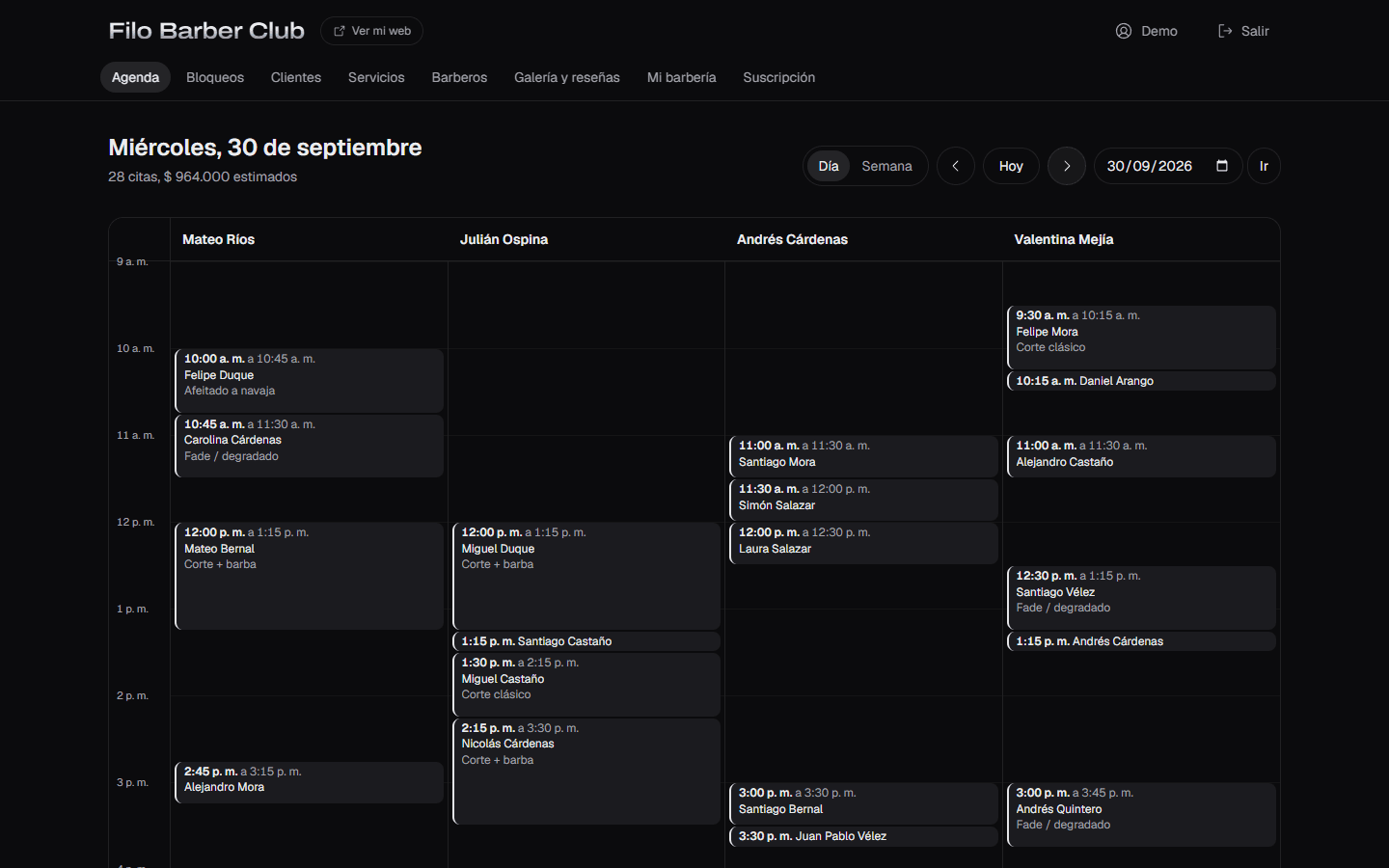Screen dimensions: 1389x868
Task: Open the Bloqueos tab
Action: [215, 77]
